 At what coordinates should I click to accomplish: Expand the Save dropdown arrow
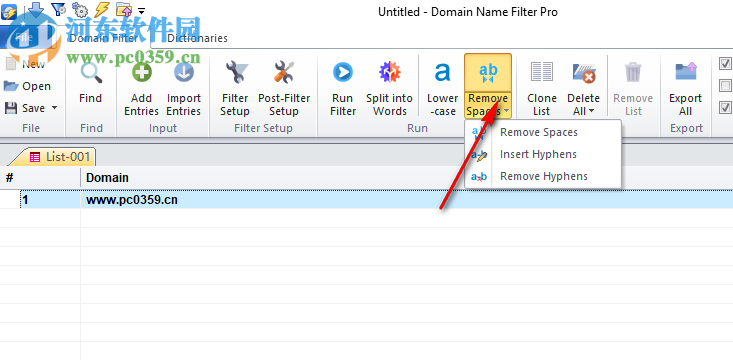click(54, 108)
